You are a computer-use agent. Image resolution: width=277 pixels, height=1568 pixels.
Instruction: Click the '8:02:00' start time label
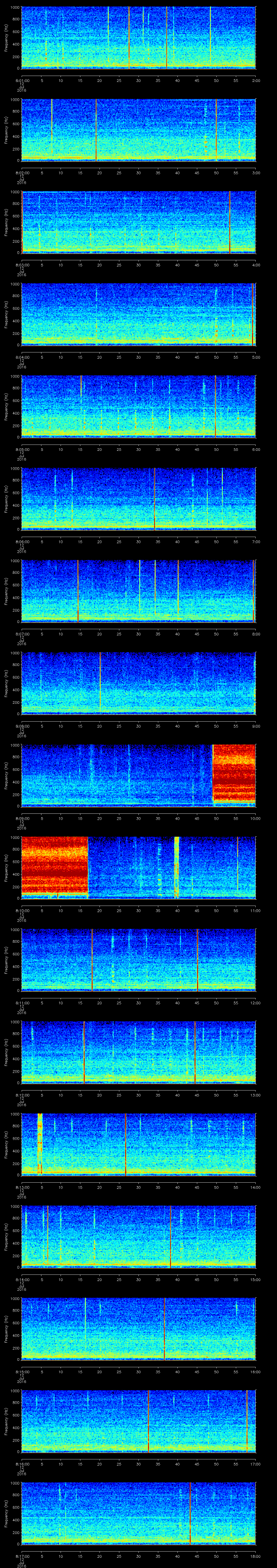pos(22,173)
